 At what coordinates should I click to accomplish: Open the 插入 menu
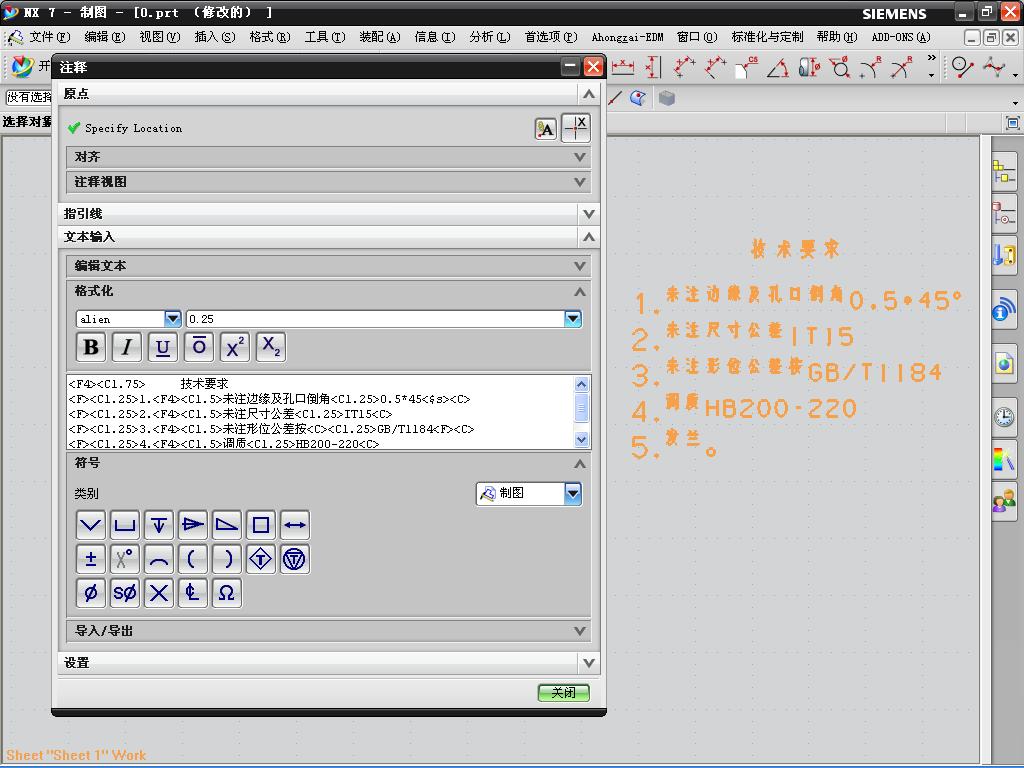[215, 37]
